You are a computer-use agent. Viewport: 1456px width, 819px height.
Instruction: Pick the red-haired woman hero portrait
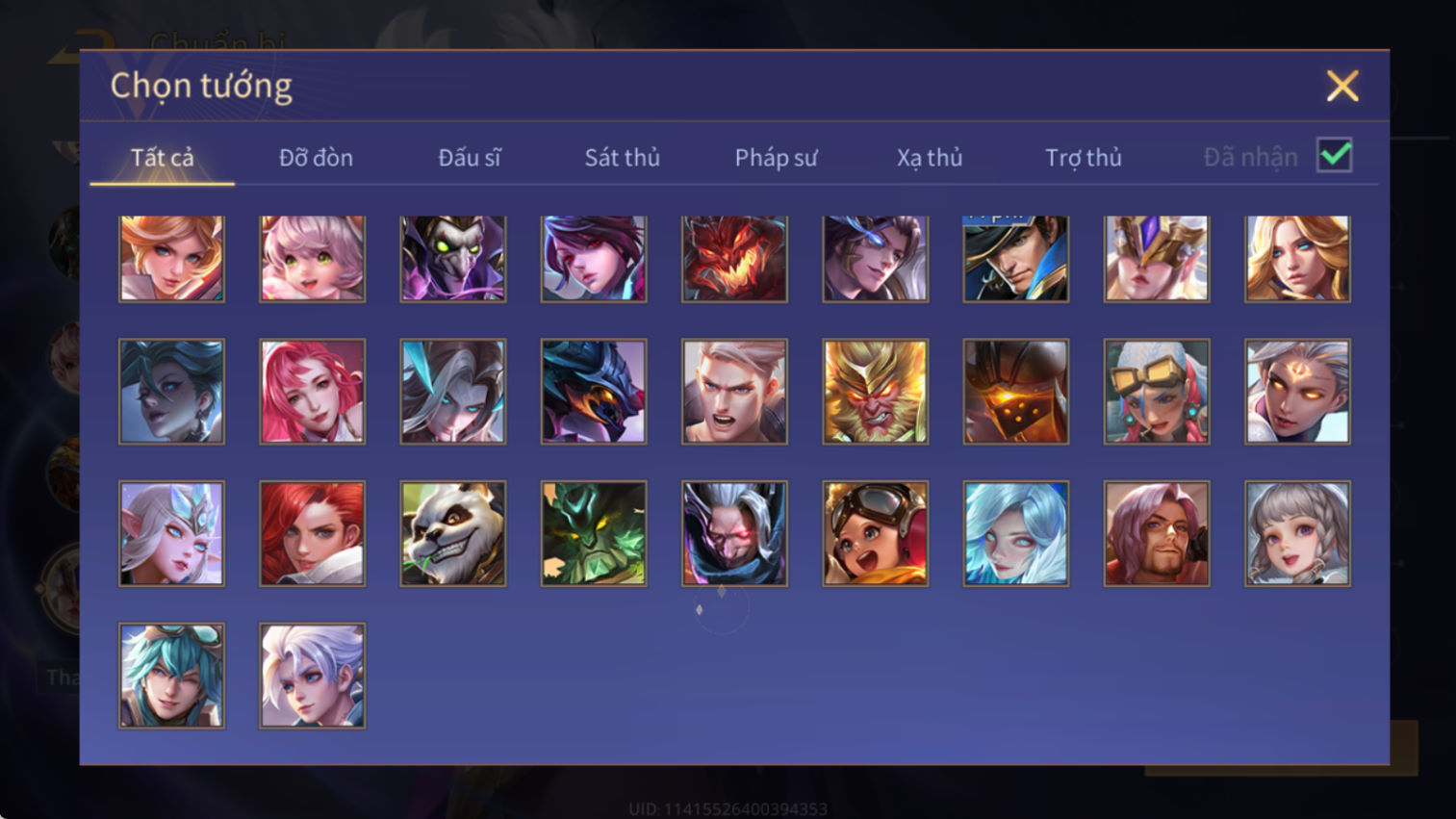[x=313, y=534]
